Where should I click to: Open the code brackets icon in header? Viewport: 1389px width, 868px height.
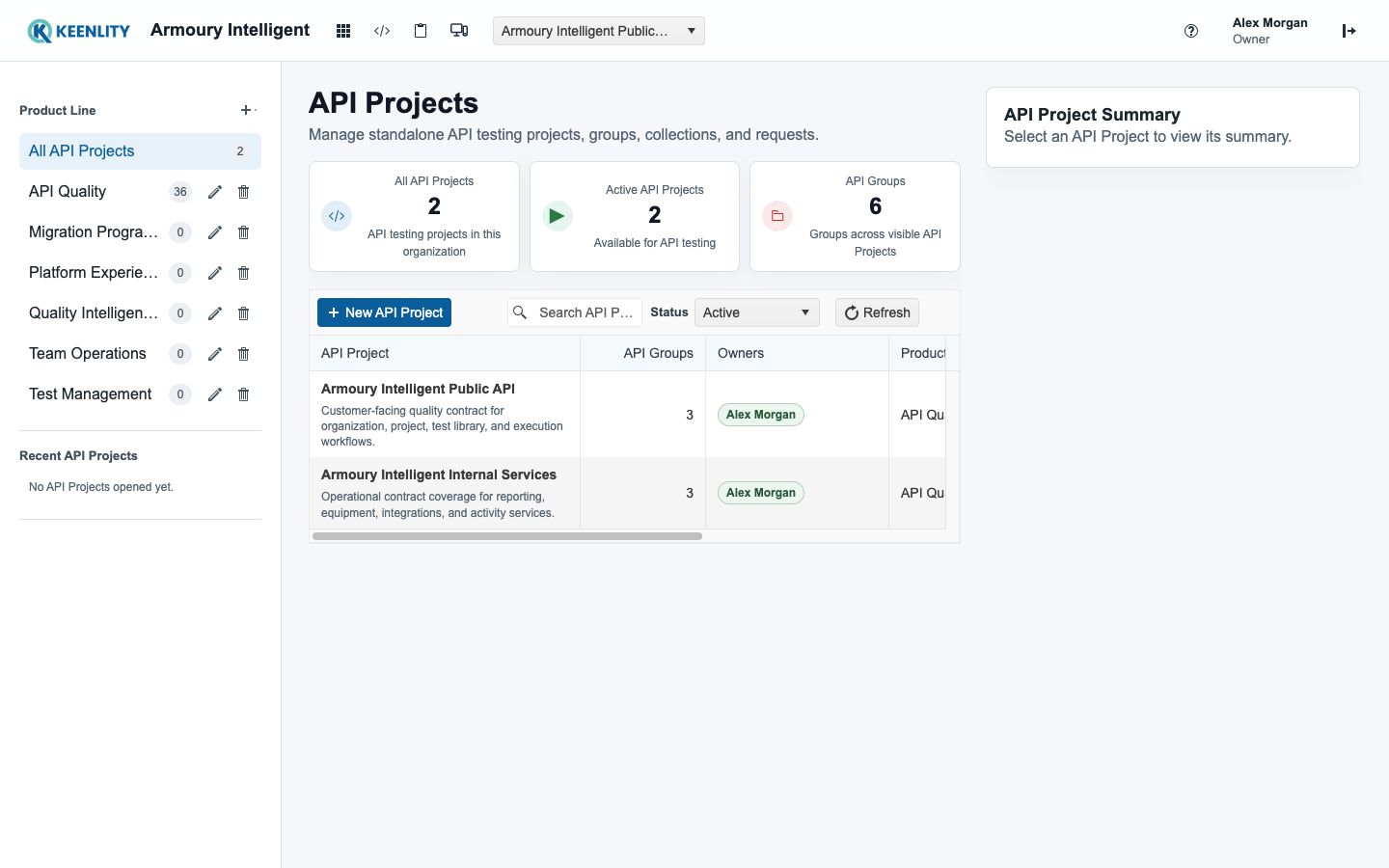(382, 31)
